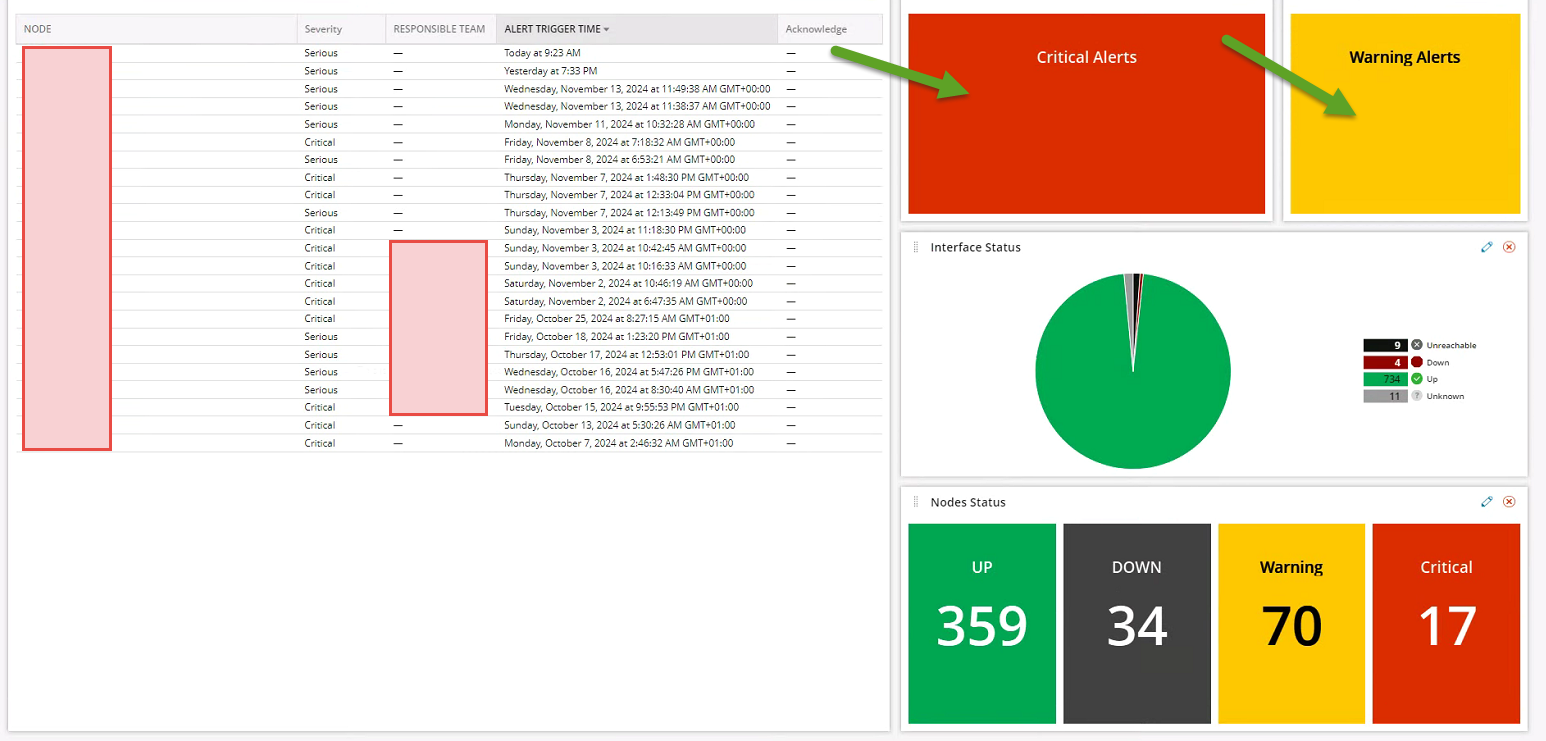
Task: Select the Responsible Team column header
Action: pyautogui.click(x=441, y=29)
